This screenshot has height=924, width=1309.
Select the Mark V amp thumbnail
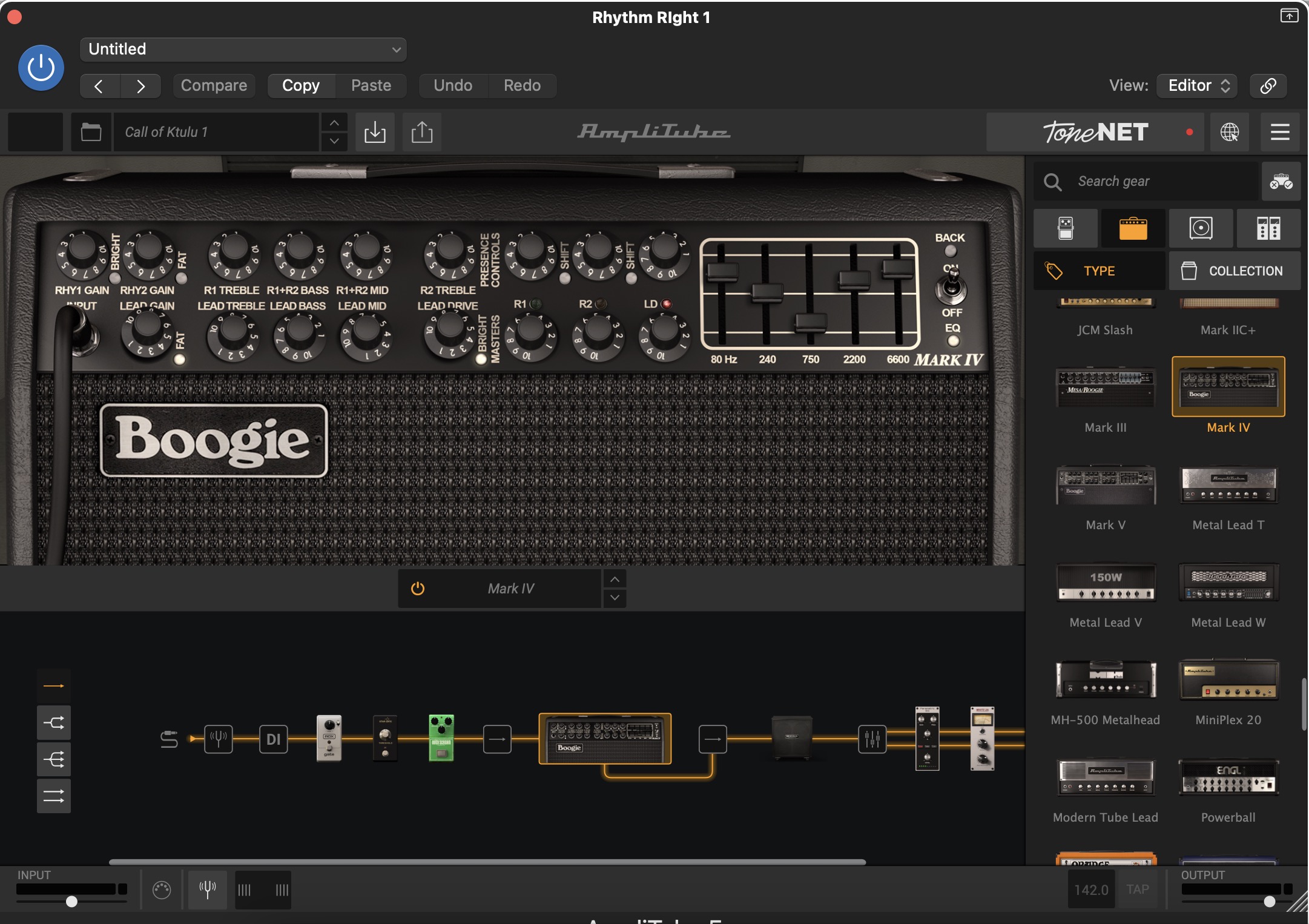coord(1106,485)
